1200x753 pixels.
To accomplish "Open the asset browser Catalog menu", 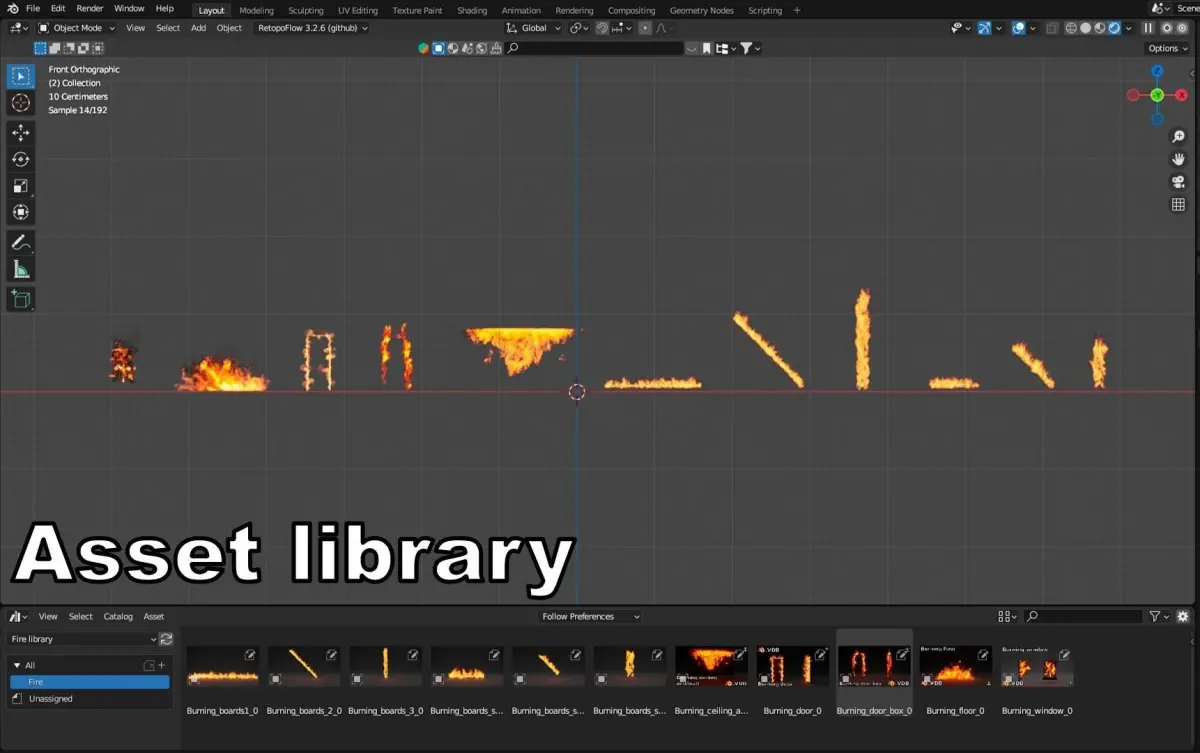I will [x=118, y=617].
